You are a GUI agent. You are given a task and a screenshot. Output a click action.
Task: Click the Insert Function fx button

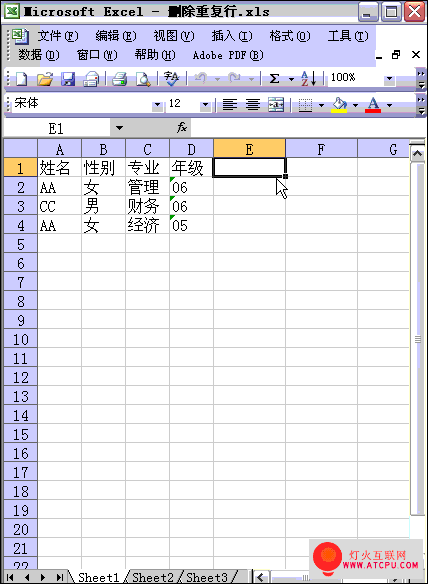pos(182,128)
